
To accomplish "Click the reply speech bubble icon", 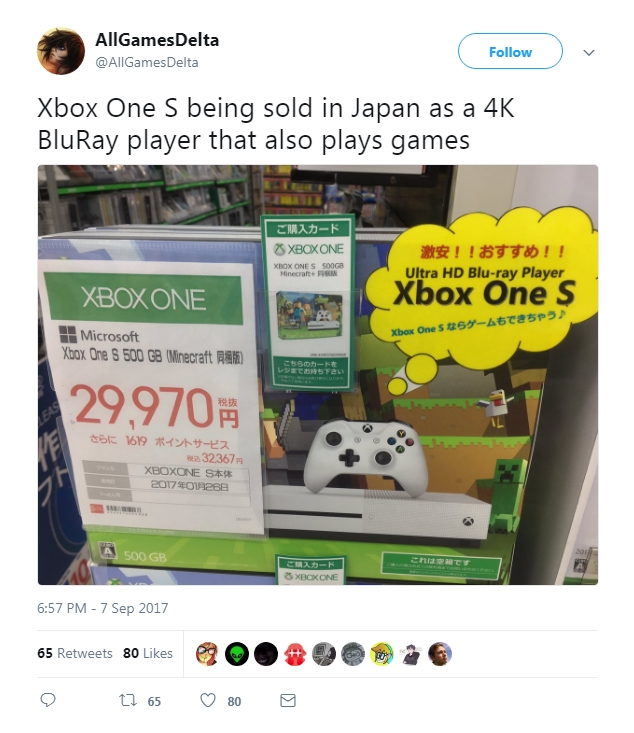I will tap(48, 700).
